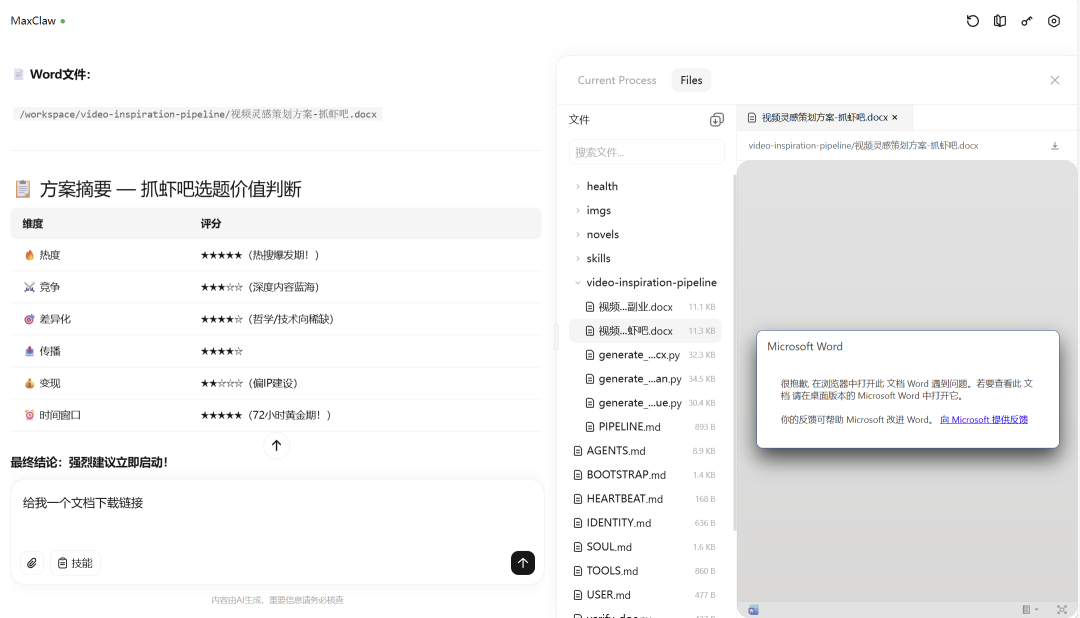1080x618 pixels.
Task: Click the 技能 skills button
Action: pyautogui.click(x=75, y=563)
